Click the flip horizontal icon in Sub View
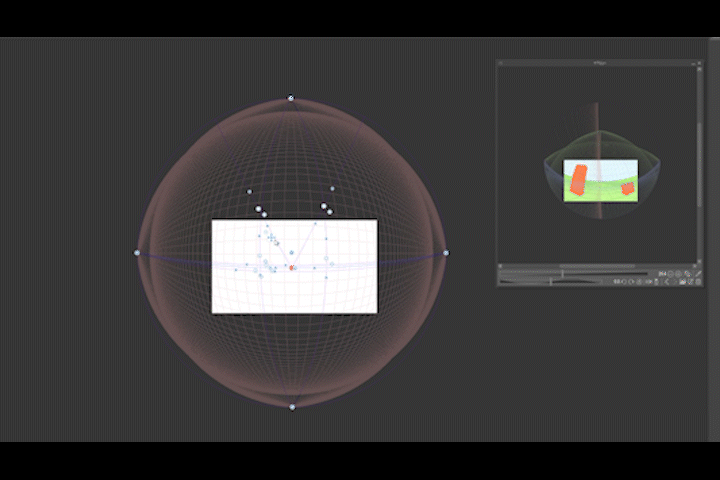 click(648, 282)
